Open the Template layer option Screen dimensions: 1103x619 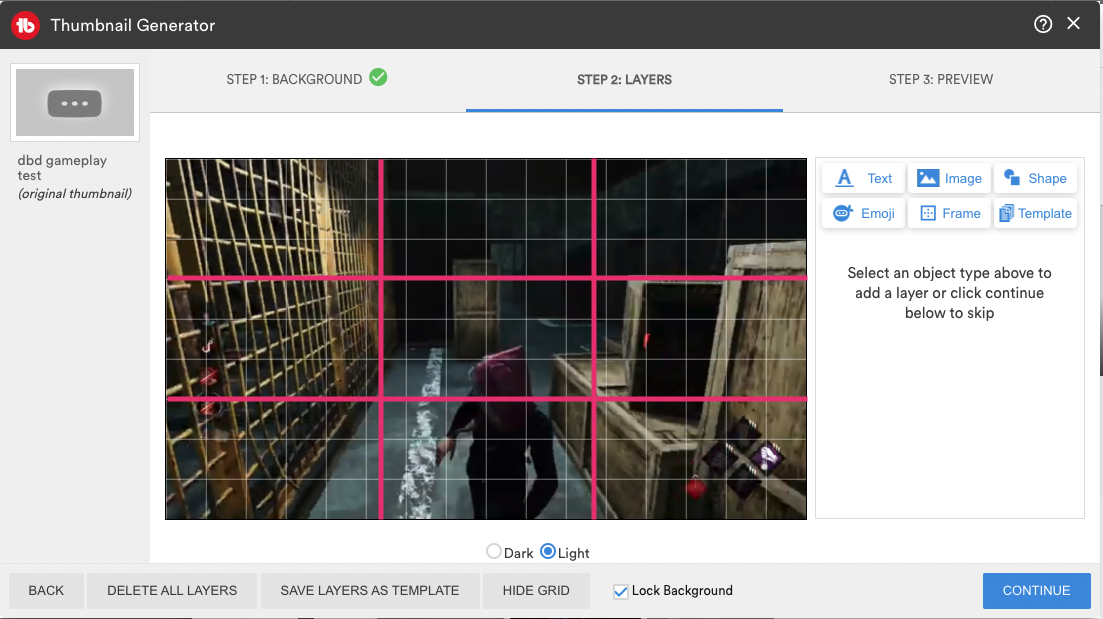tap(1035, 213)
